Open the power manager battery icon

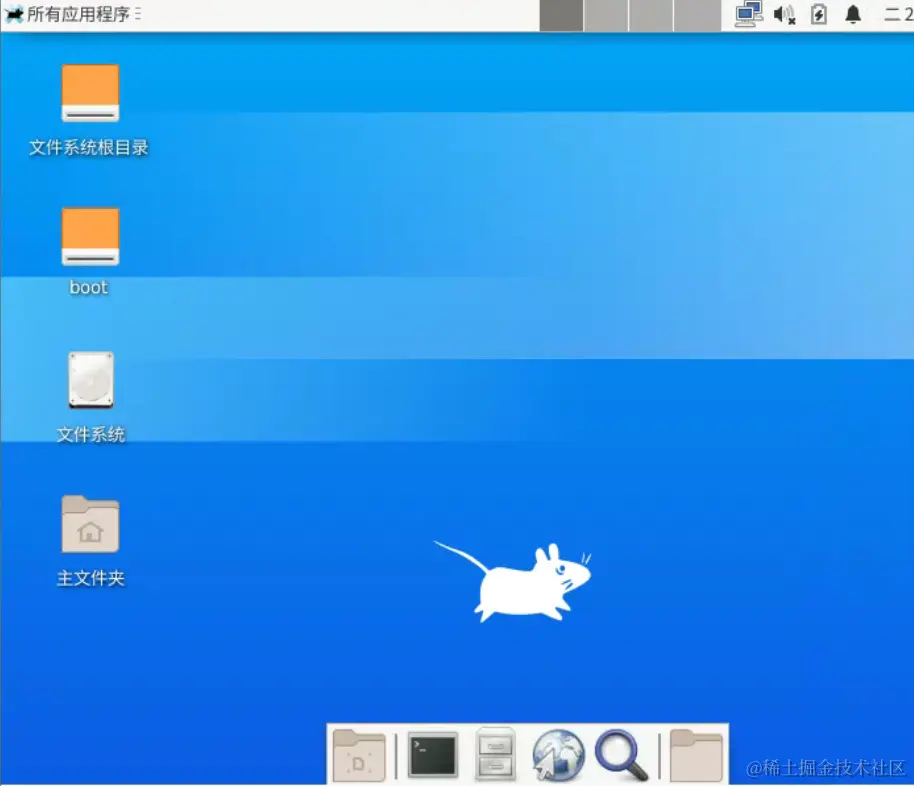tap(818, 14)
